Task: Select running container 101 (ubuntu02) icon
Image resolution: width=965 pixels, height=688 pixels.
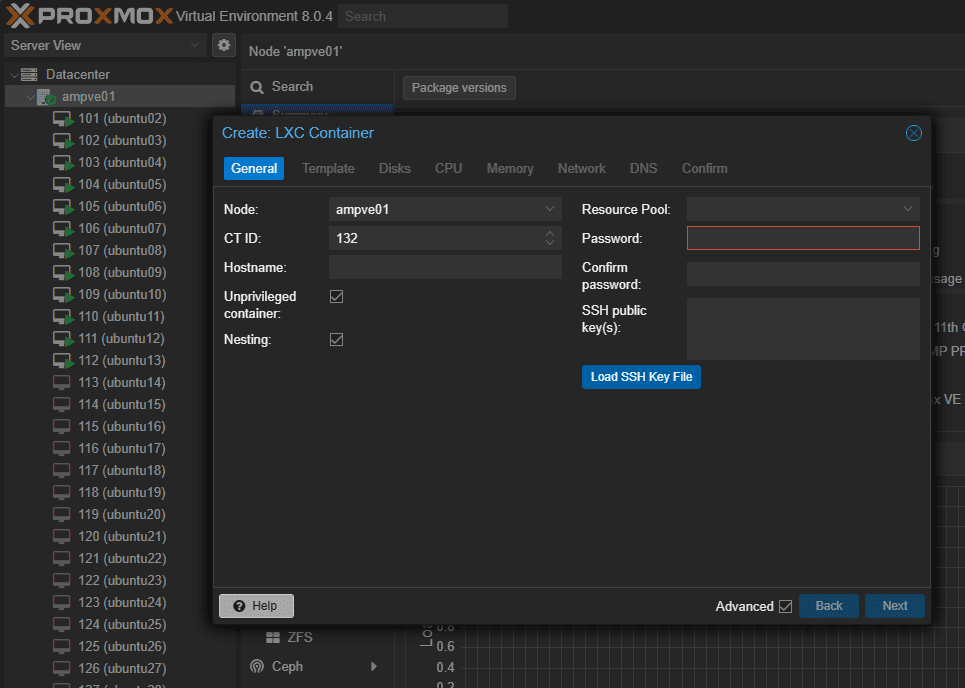Action: tap(64, 119)
